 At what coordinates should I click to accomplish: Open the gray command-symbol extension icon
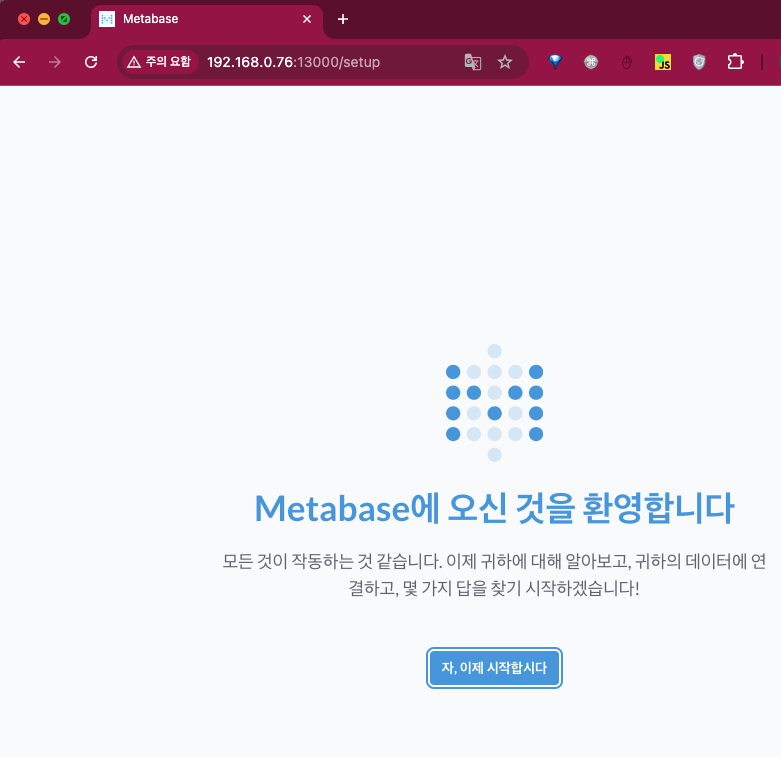(591, 62)
